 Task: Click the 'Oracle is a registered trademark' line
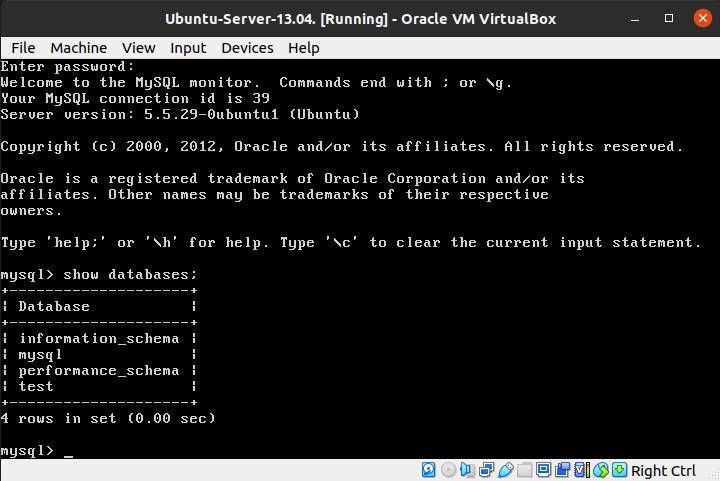coord(292,179)
